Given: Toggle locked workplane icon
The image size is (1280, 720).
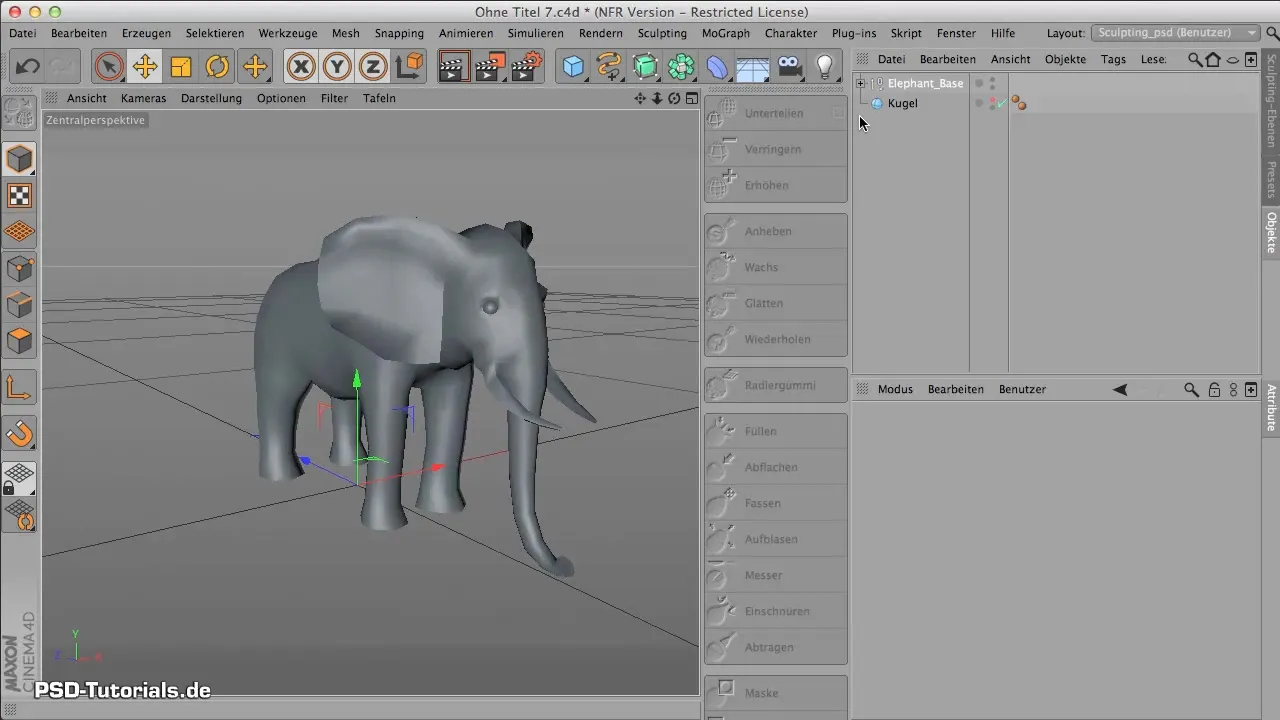Looking at the screenshot, I should (x=20, y=478).
